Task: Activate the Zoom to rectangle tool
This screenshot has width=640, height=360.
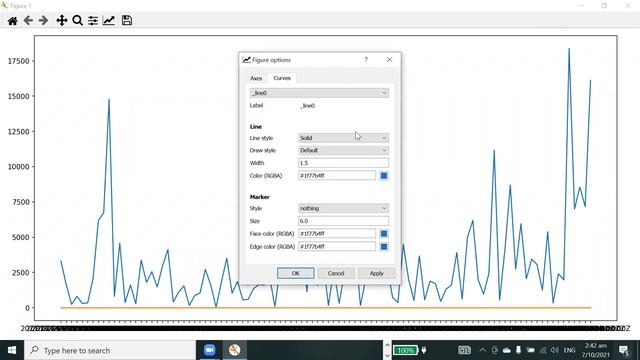Action: pos(77,20)
